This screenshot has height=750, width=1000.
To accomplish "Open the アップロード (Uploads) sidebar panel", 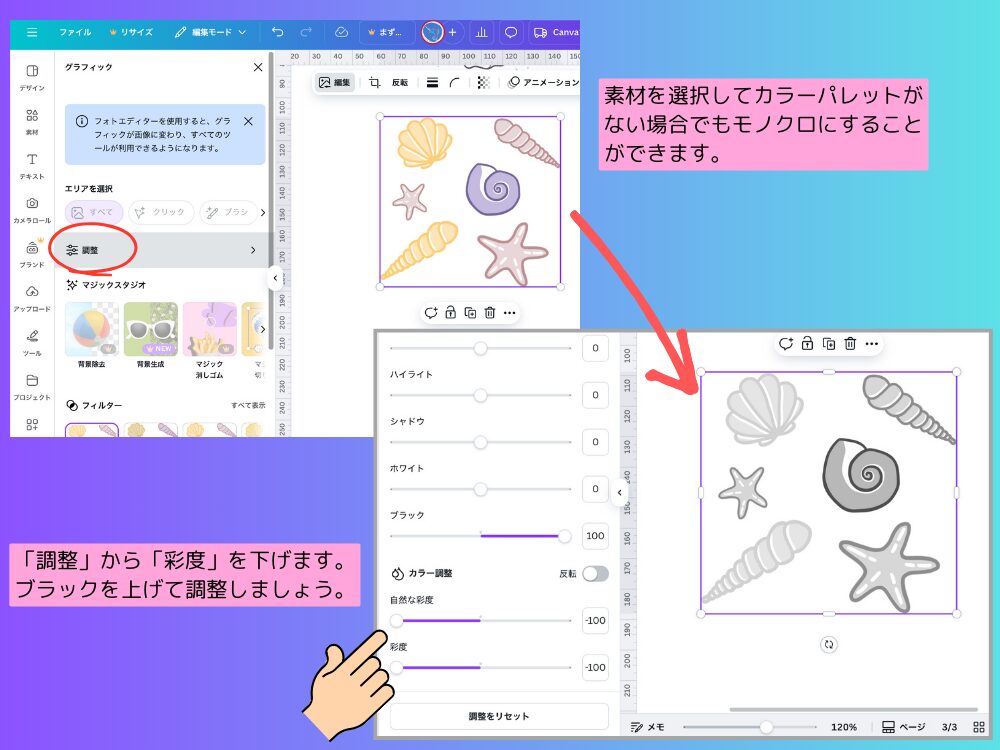I will pyautogui.click(x=31, y=293).
